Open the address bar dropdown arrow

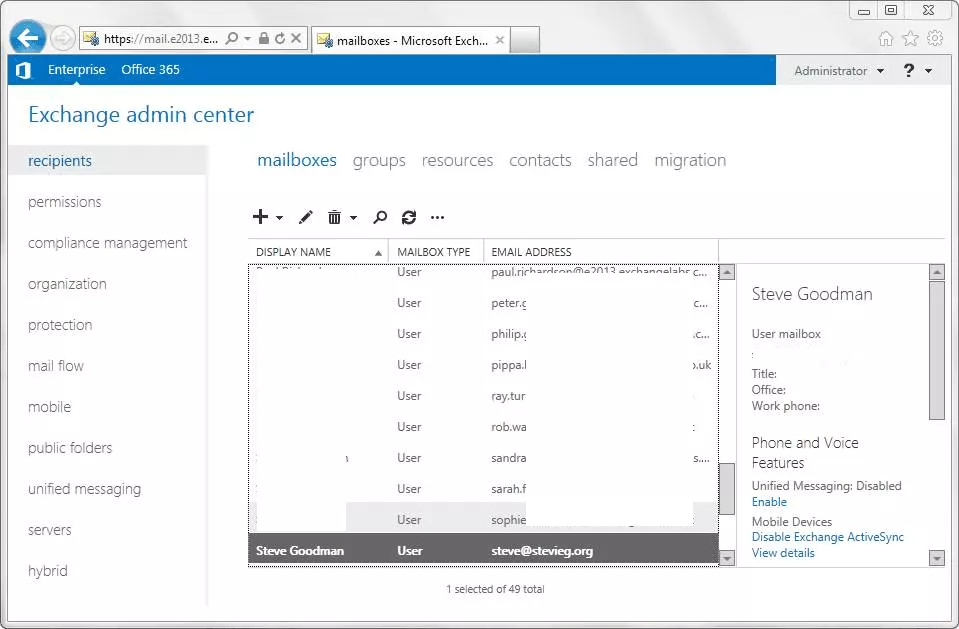point(248,39)
